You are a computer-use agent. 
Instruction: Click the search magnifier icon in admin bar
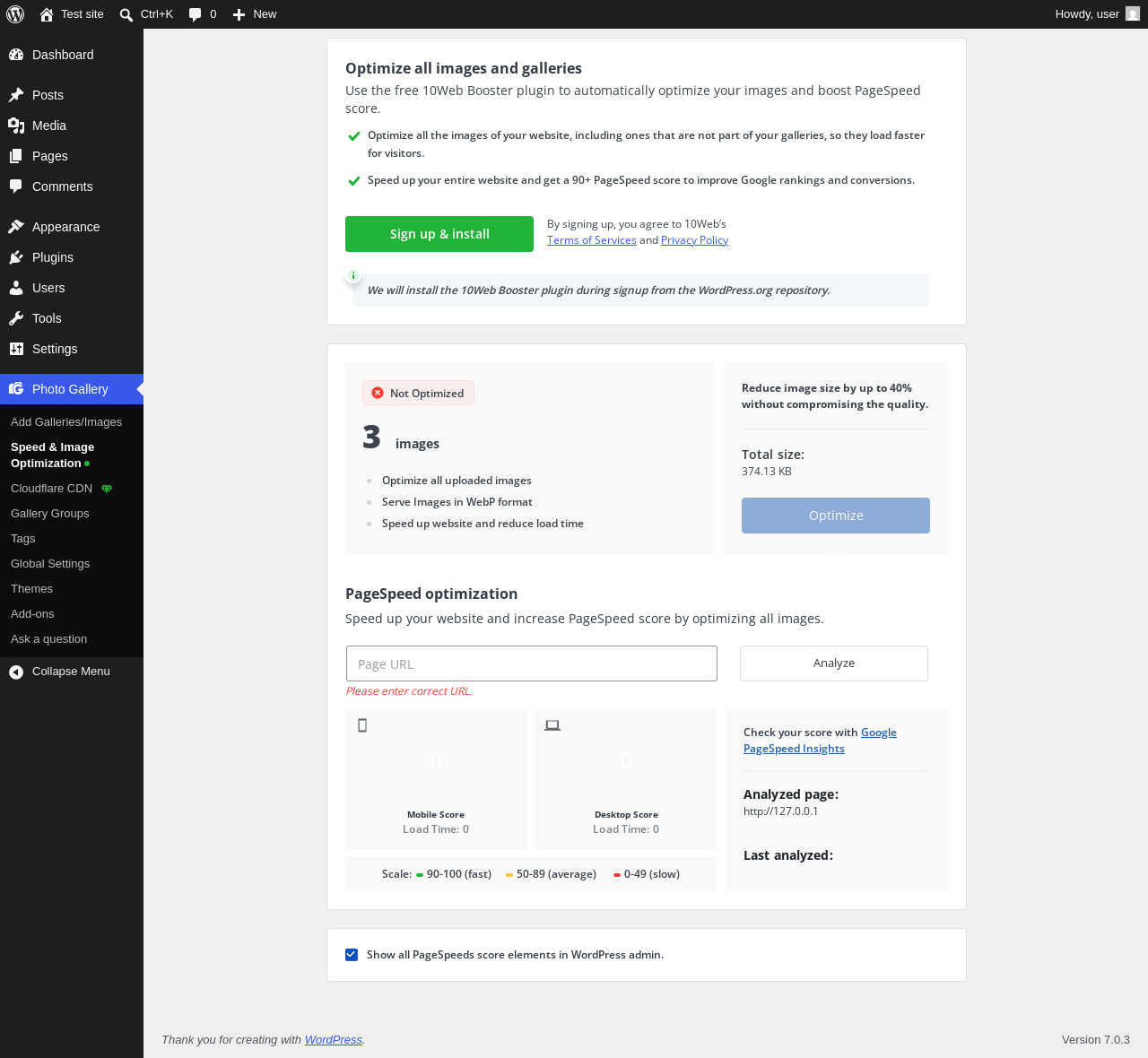126,14
